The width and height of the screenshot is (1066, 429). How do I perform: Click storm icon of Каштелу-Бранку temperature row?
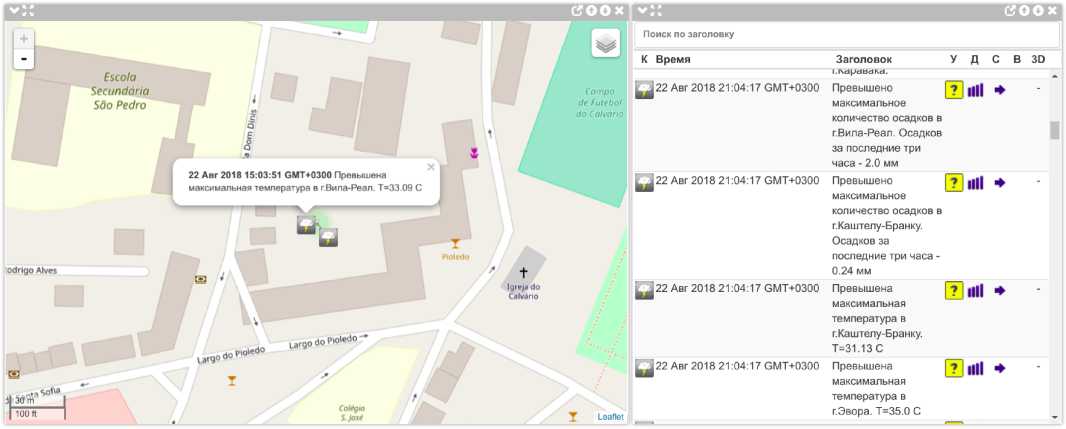point(644,290)
